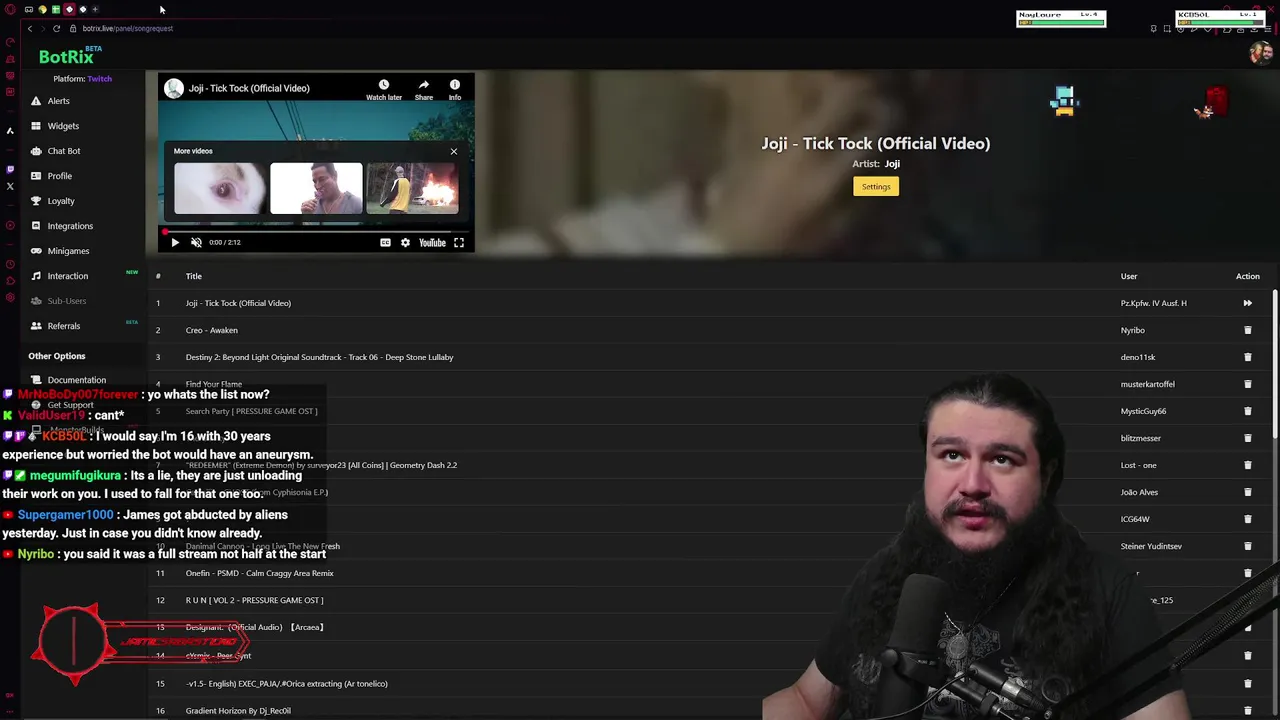The image size is (1280, 720).
Task: Click the Opera browser menu icon
Action: tap(10, 9)
